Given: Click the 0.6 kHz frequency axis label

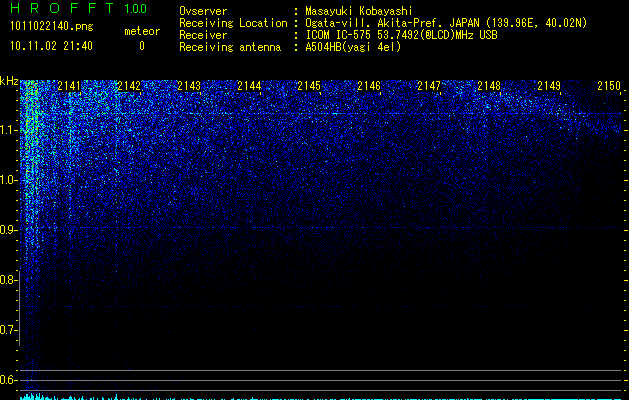Looking at the screenshot, I should (8, 380).
